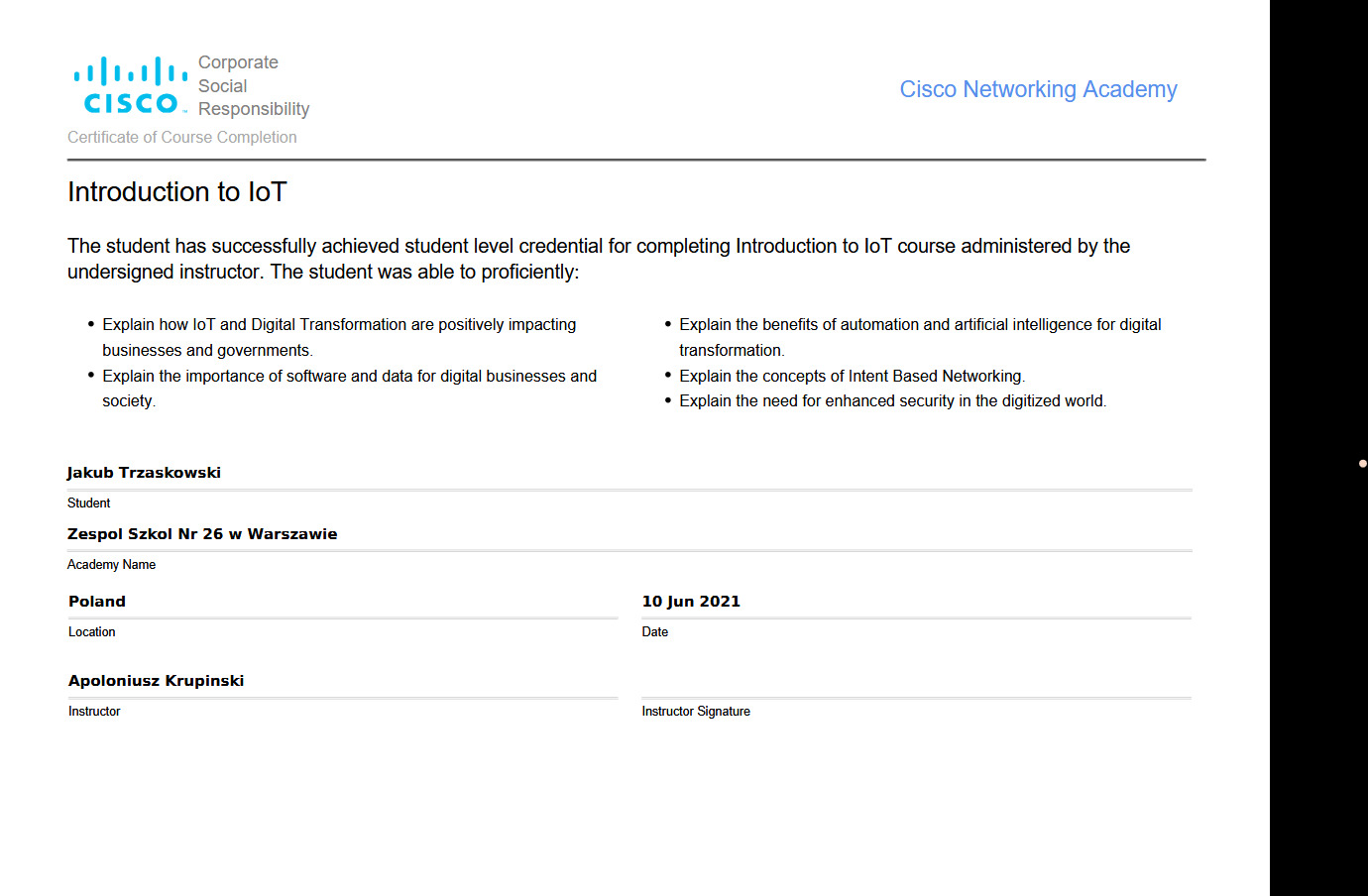
Task: Click the Certificate of Course Completion label
Action: pyautogui.click(x=181, y=137)
